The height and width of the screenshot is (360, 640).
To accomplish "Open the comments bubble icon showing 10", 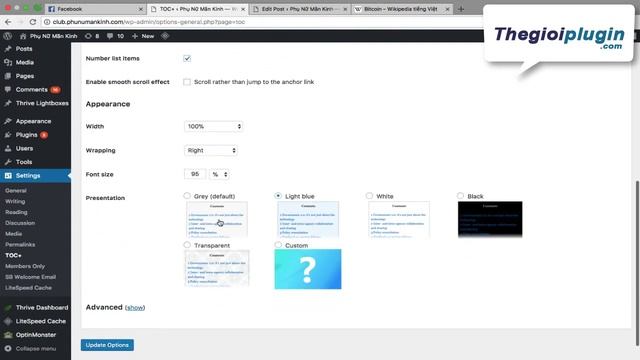I will click(110, 36).
